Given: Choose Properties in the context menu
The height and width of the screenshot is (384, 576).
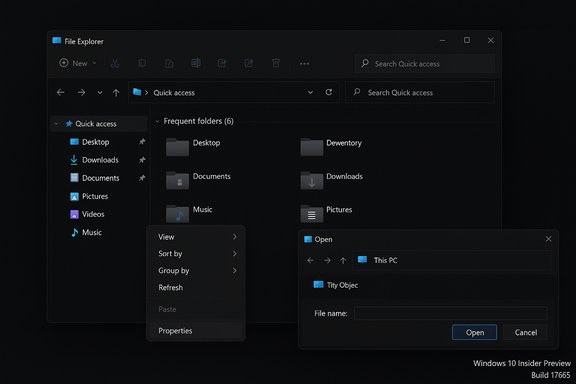Looking at the screenshot, I should [x=196, y=331].
